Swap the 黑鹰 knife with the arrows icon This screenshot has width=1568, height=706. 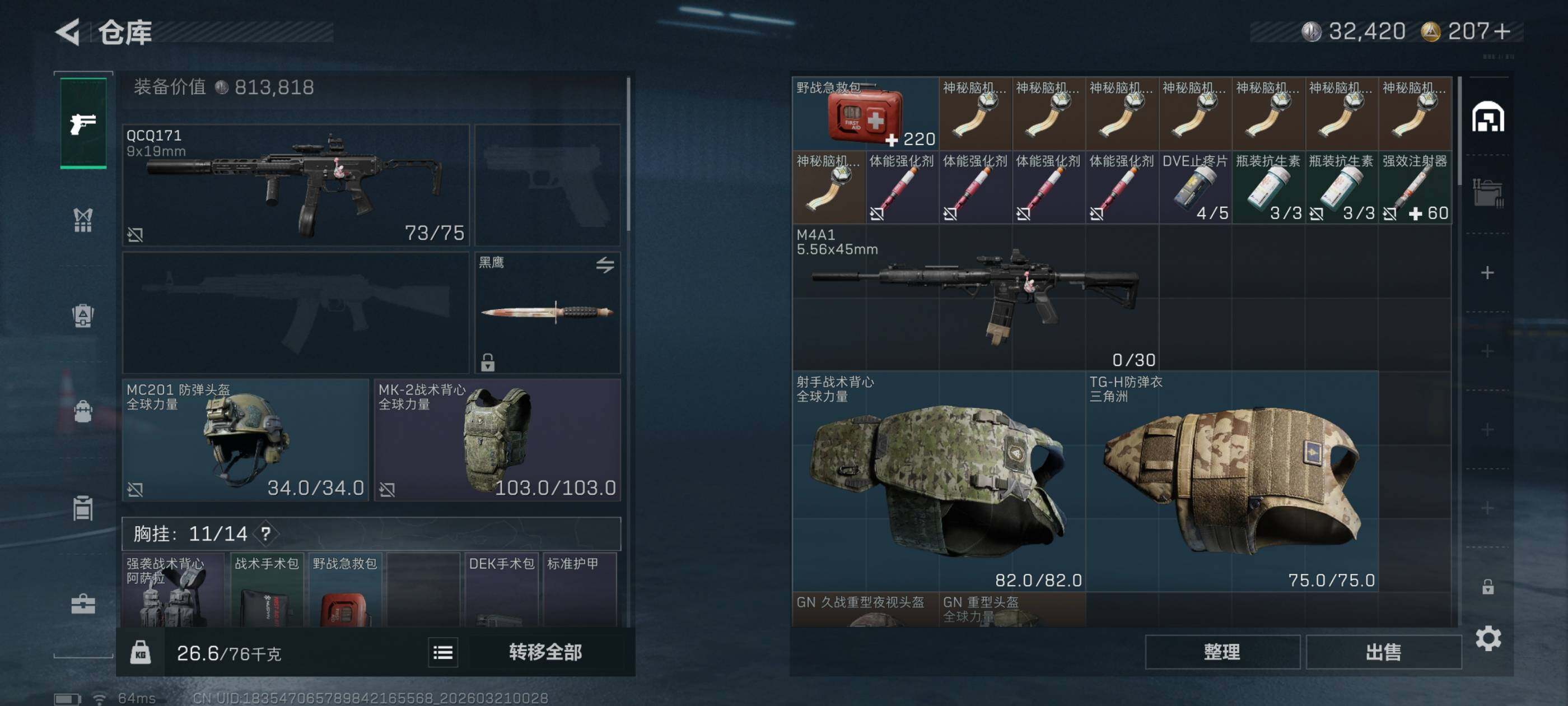pos(604,264)
